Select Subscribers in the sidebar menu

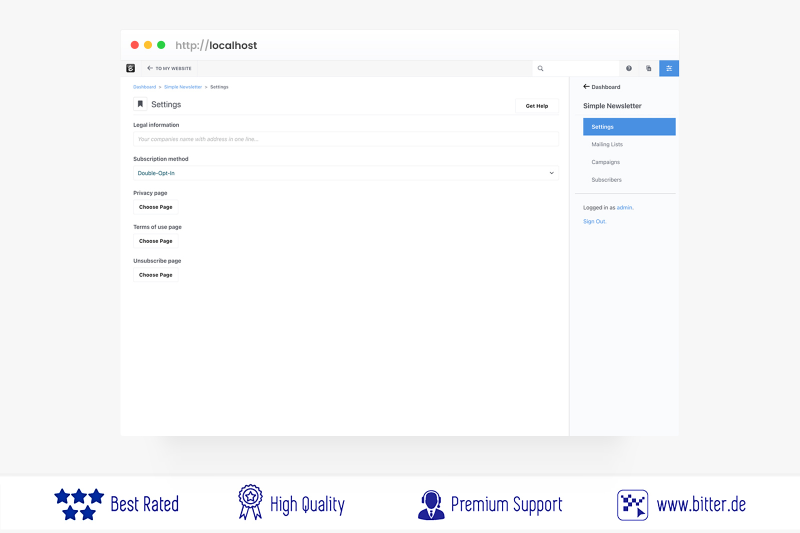tap(606, 180)
